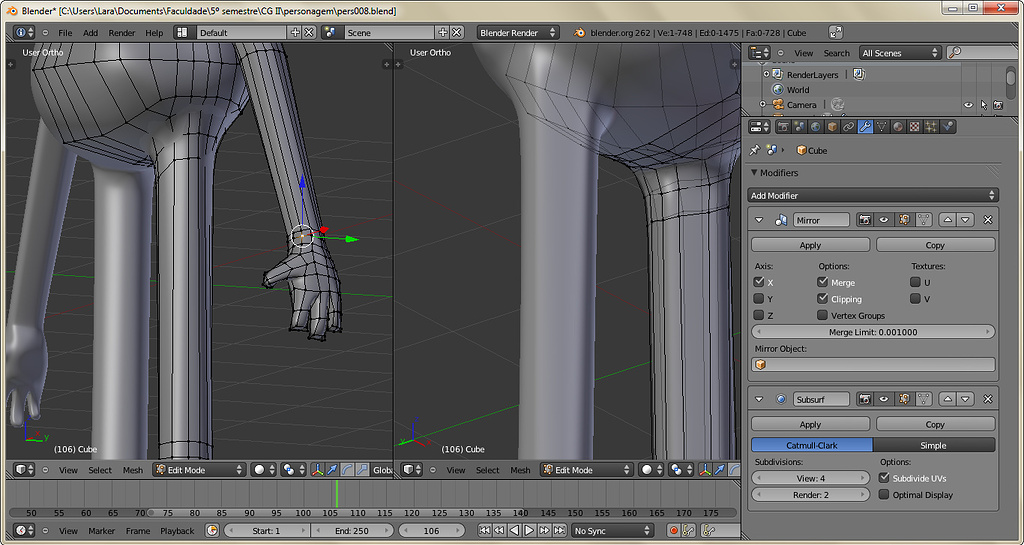Select Simple subdivision type
This screenshot has height=545, width=1024.
pos(934,445)
